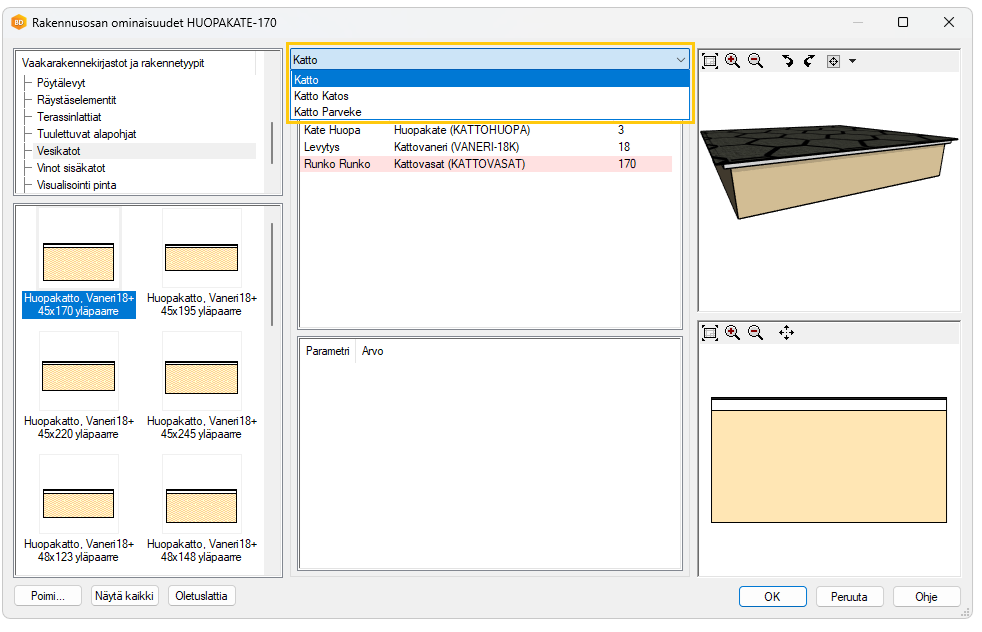This screenshot has width=982, height=632.
Task: Select Räystäselementit in the library tree
Action: [76, 100]
